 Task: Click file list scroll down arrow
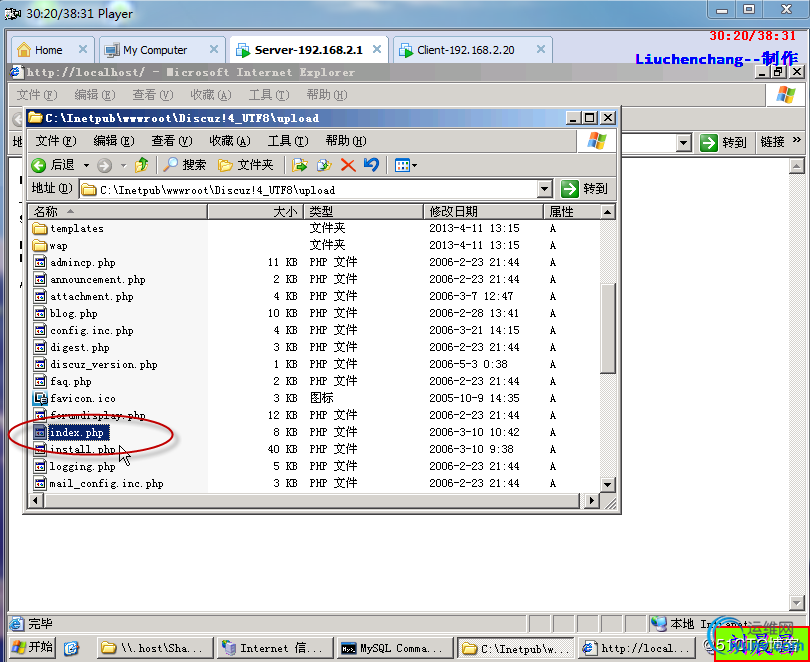point(608,485)
